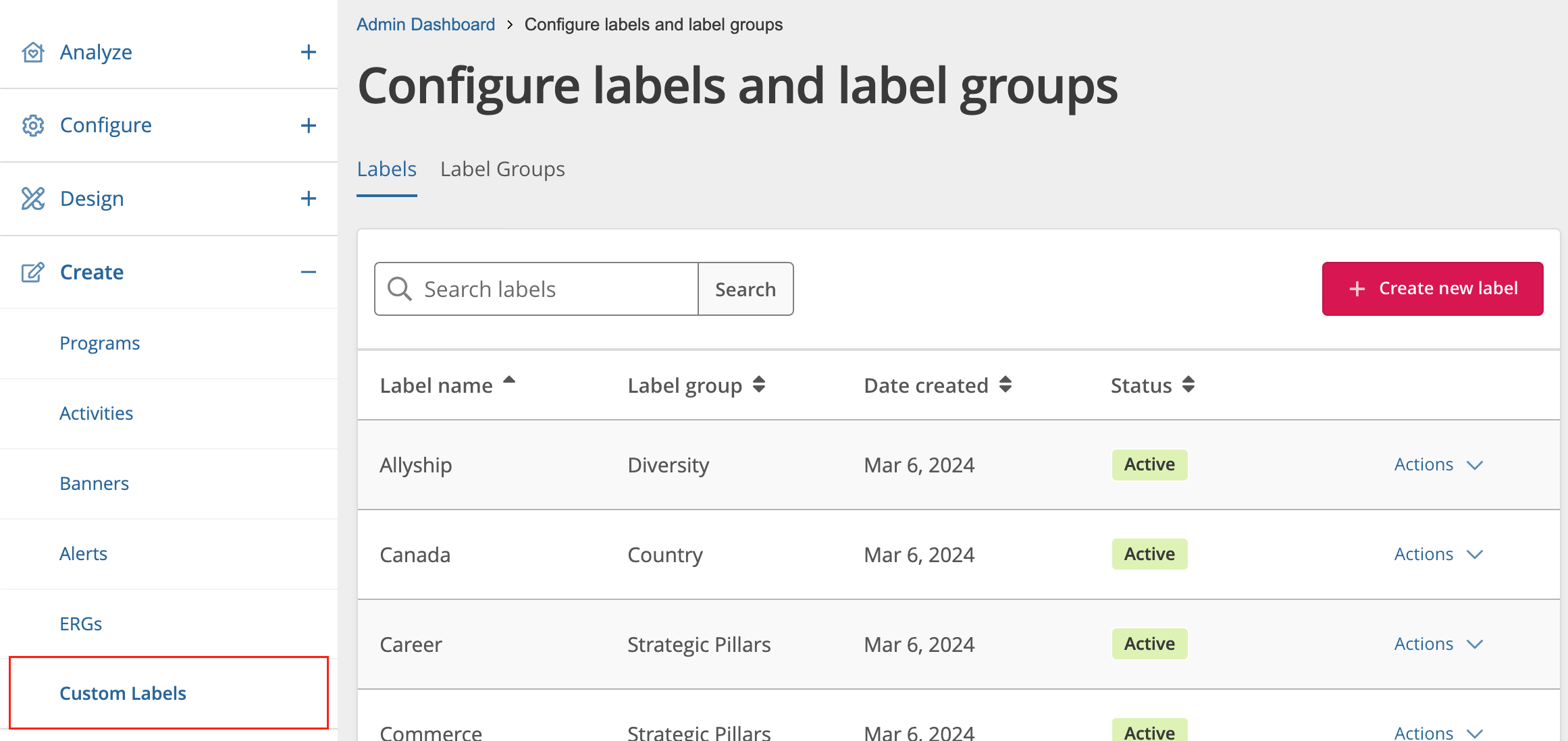Click the Analyze house icon
Screen dimensions: 1568x741
(x=33, y=52)
